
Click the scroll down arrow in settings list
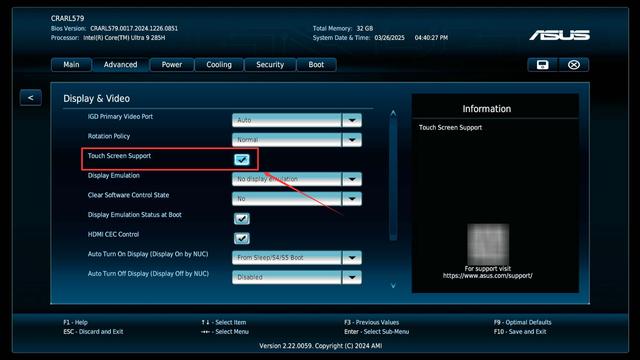coord(393,286)
